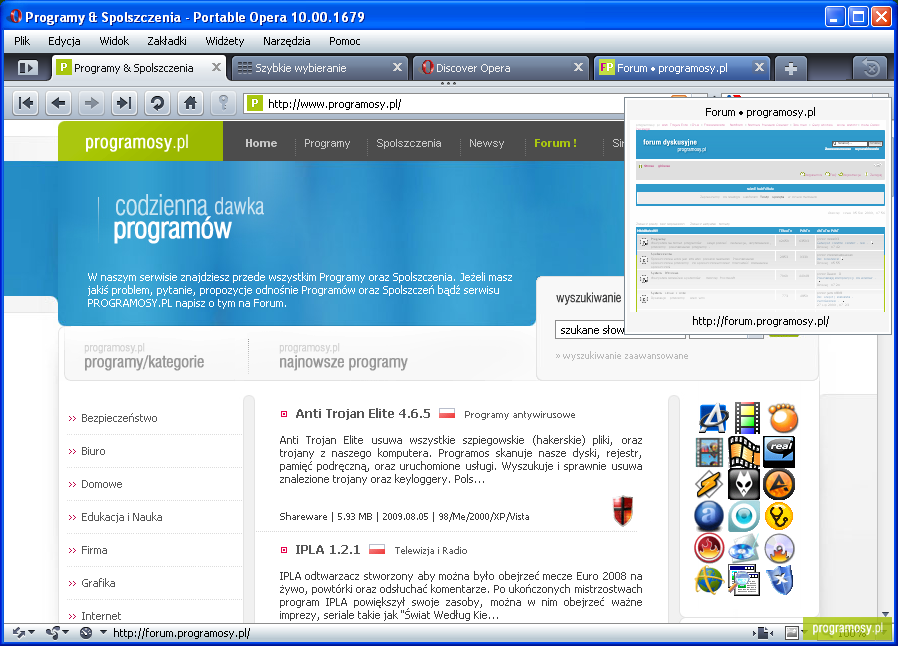Click the programosy.pl site logo
The height and width of the screenshot is (646, 898).
(x=137, y=141)
